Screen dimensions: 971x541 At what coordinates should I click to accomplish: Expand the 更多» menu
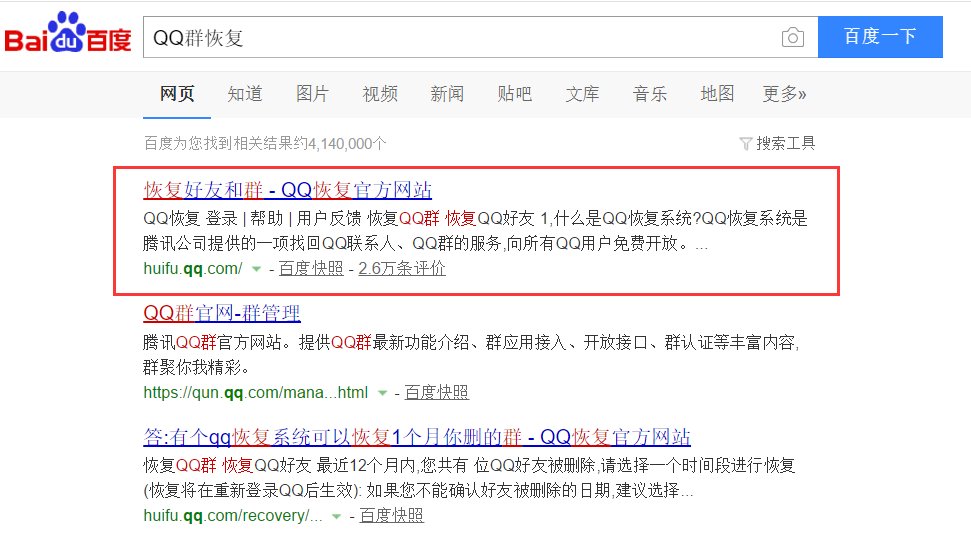pos(784,94)
